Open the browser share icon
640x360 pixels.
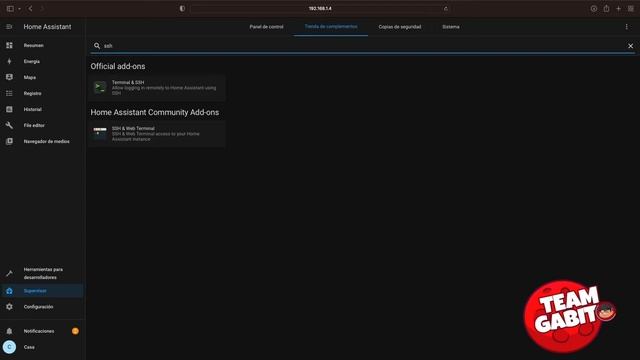607,8
